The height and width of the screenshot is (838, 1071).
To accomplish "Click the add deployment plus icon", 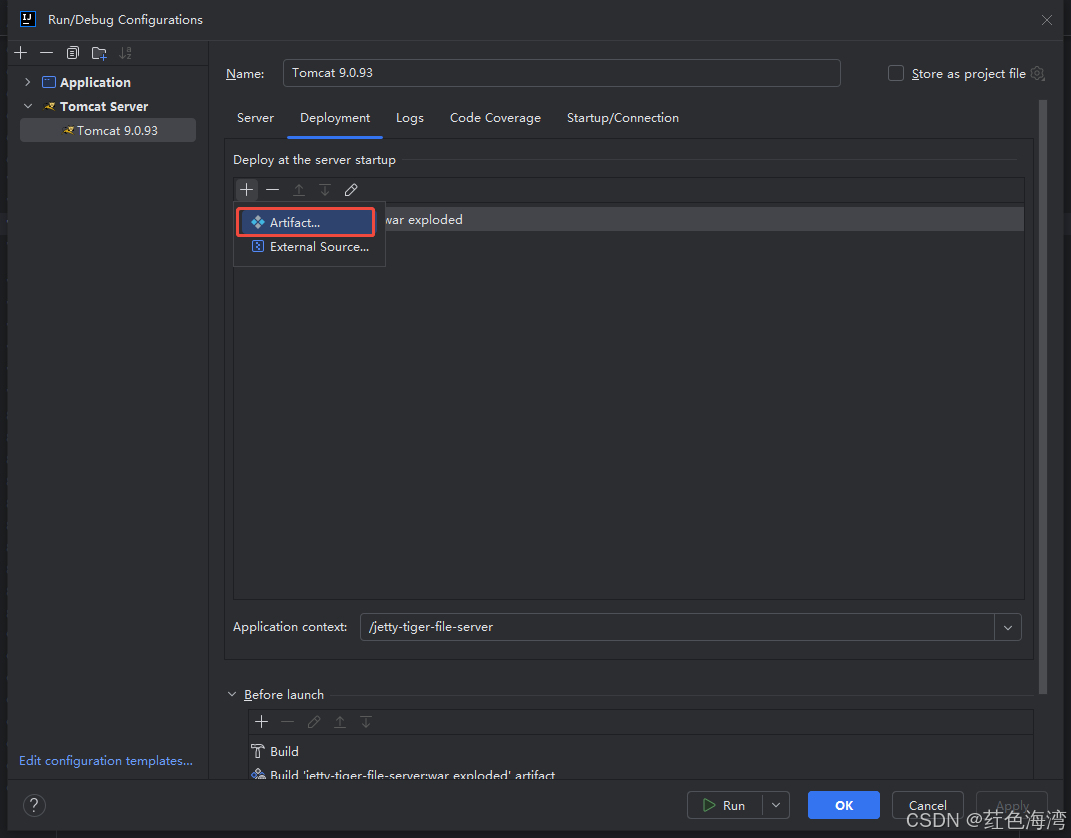I will click(x=247, y=190).
